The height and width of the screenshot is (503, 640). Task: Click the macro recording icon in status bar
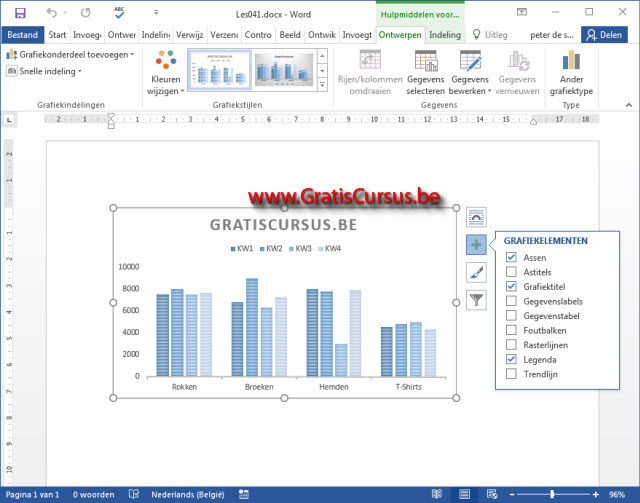point(244,494)
